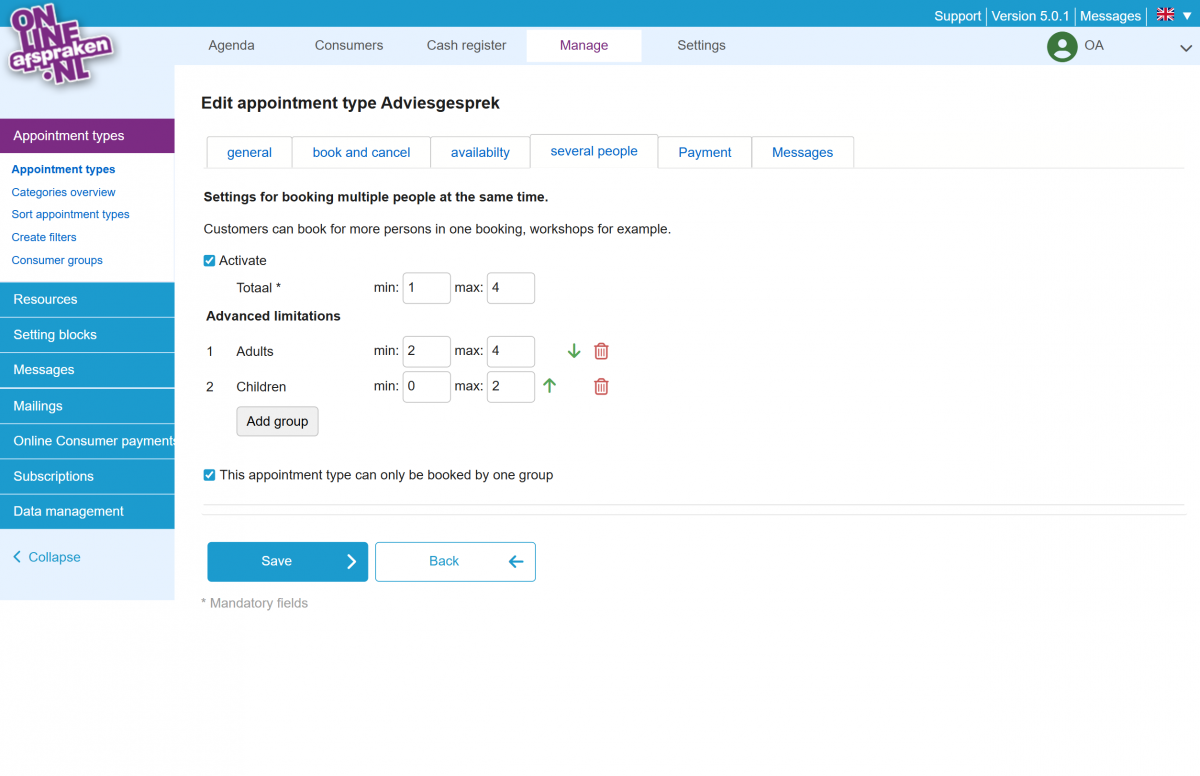Delete the Children group
This screenshot has width=1200, height=776.
(x=601, y=386)
